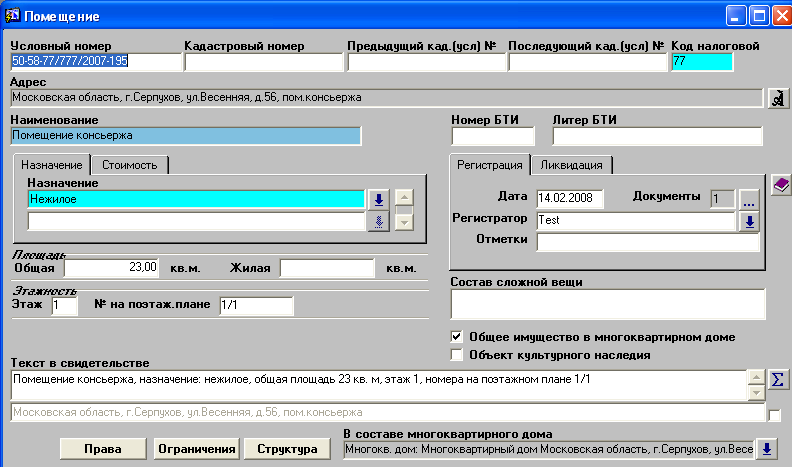Select the Назначение tab
The height and width of the screenshot is (467, 792).
coord(52,165)
